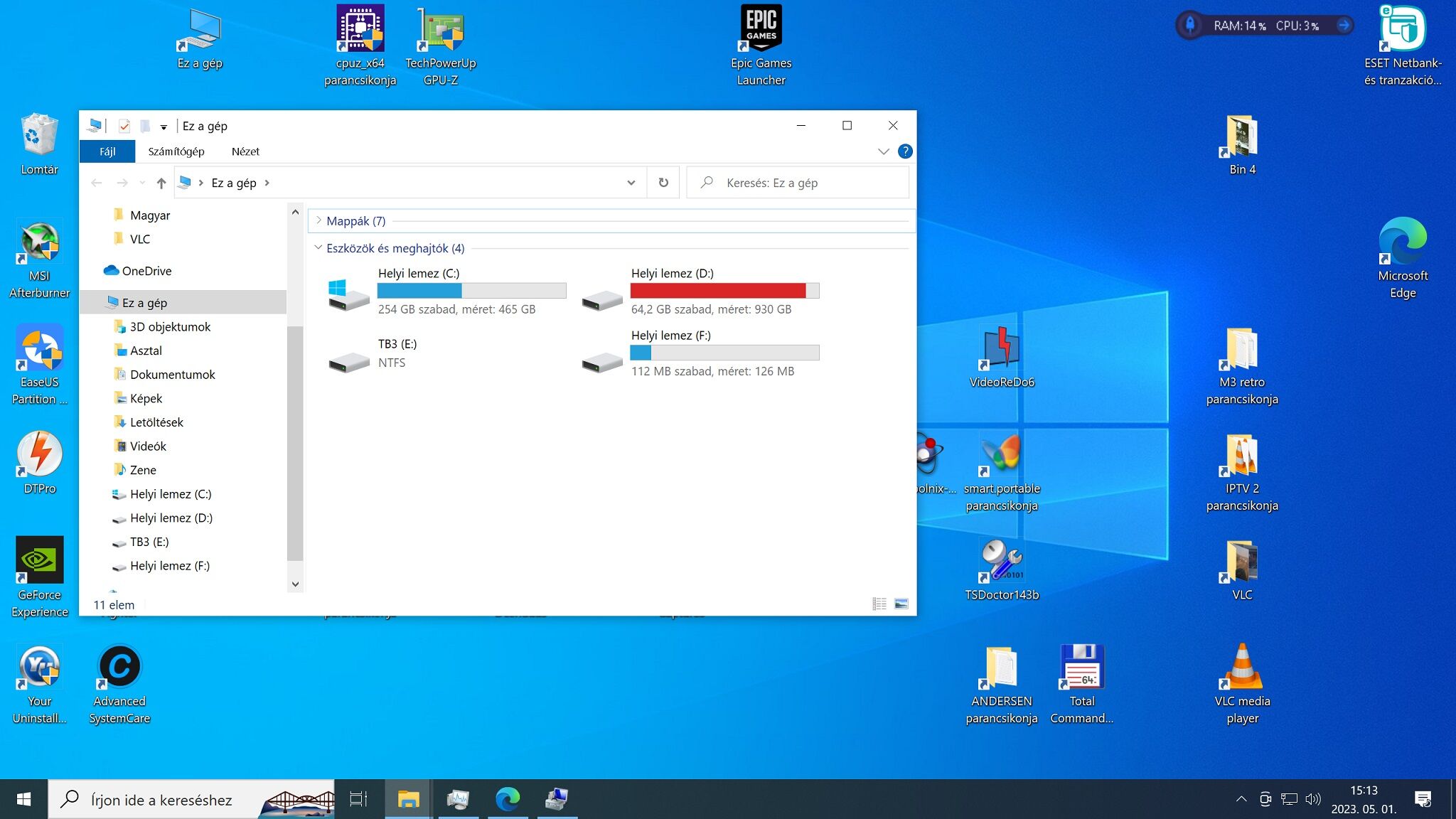
Task: Switch to large icons view in status bar
Action: tap(901, 604)
